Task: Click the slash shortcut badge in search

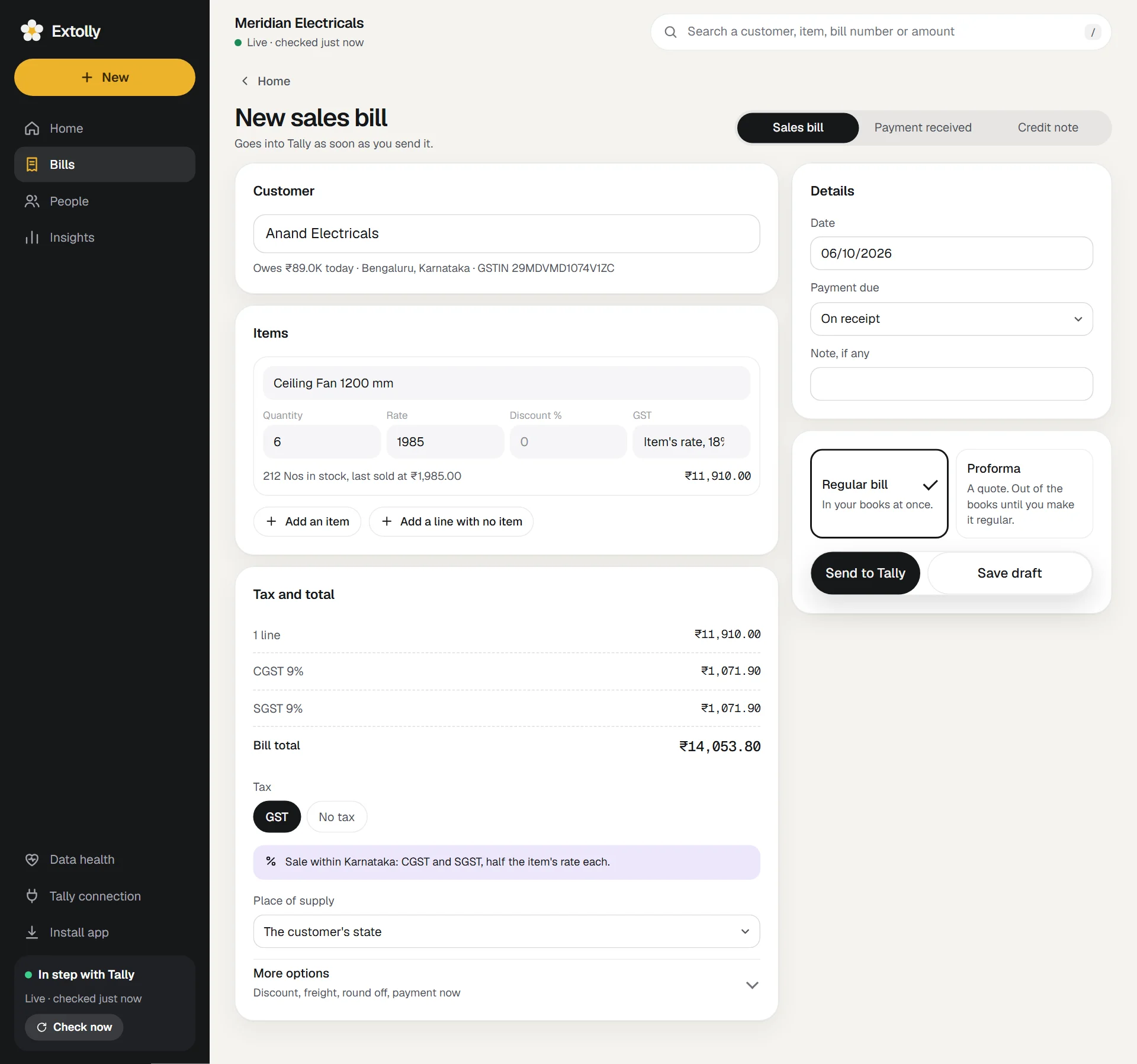Action: 1093,32
